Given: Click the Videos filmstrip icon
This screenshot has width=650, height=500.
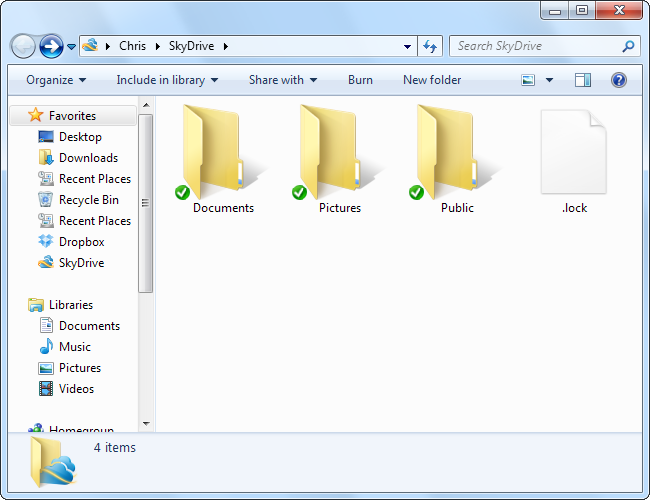Looking at the screenshot, I should [x=46, y=388].
